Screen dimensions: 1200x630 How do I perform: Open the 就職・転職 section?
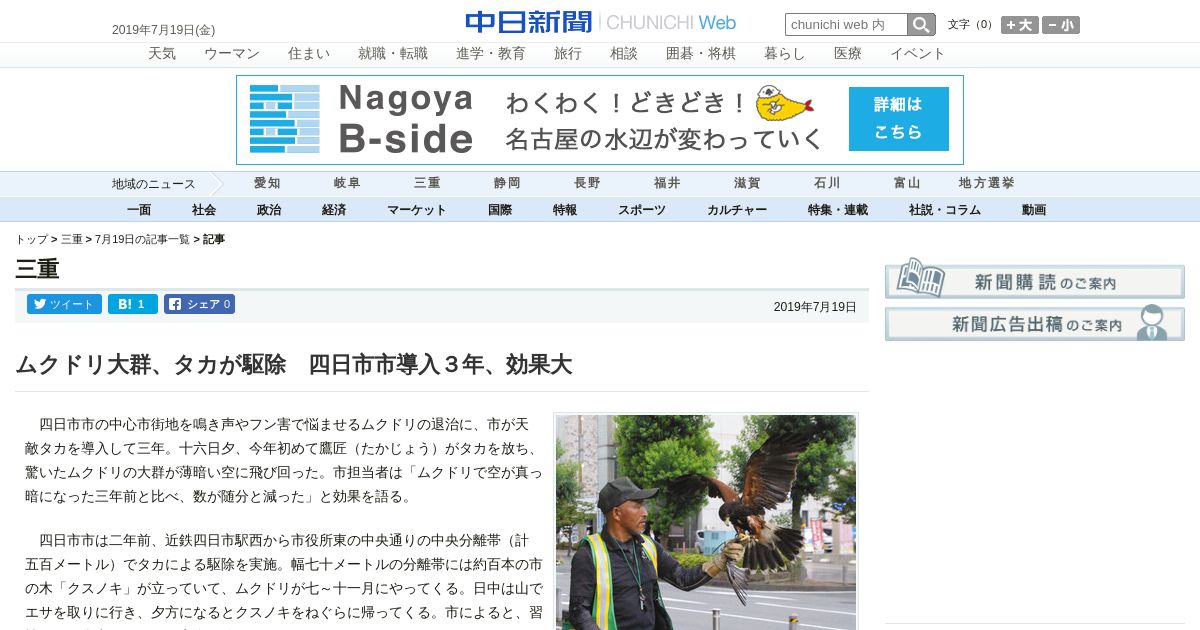[x=393, y=54]
